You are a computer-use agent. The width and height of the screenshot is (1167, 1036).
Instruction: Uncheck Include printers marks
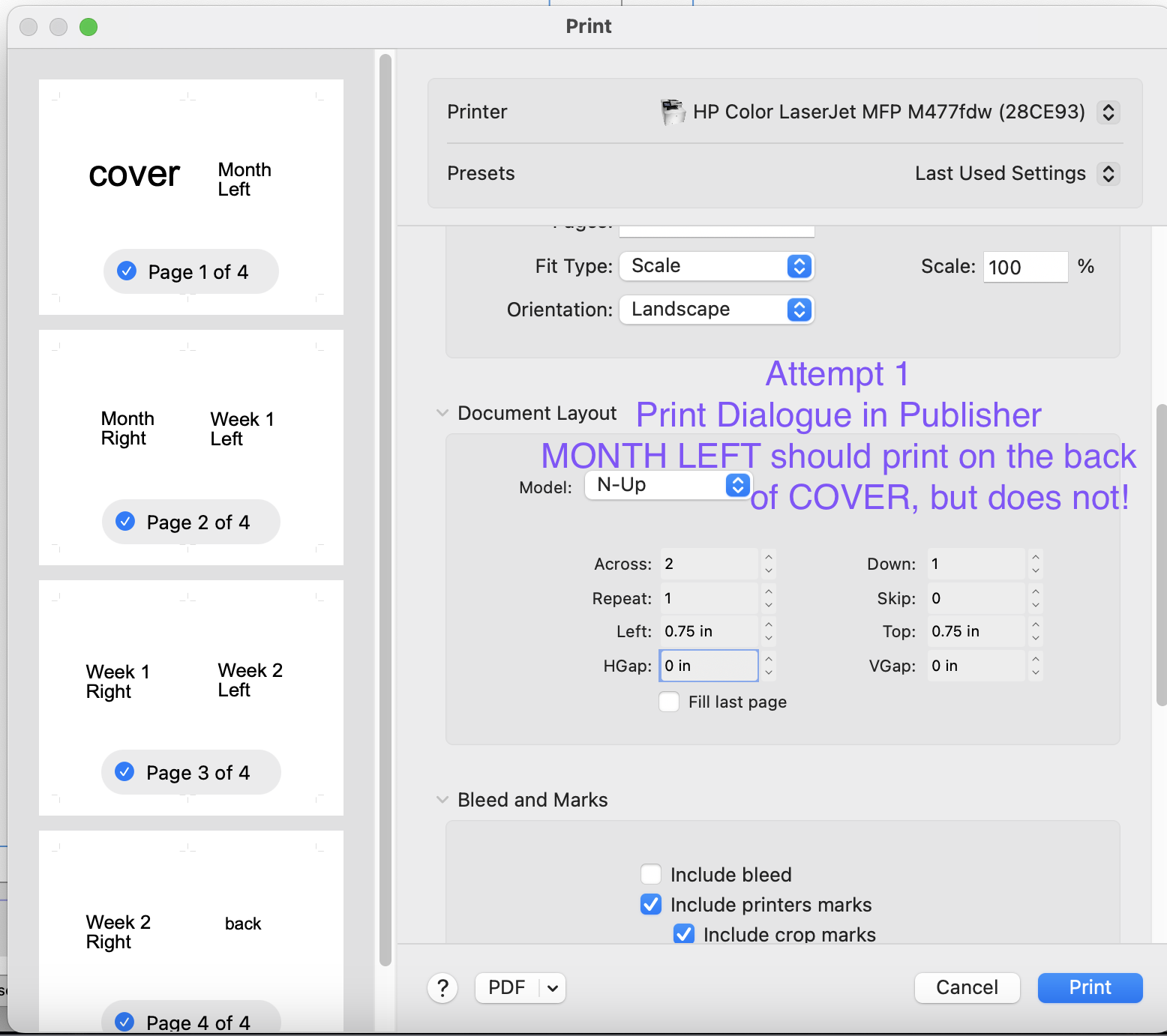650,904
